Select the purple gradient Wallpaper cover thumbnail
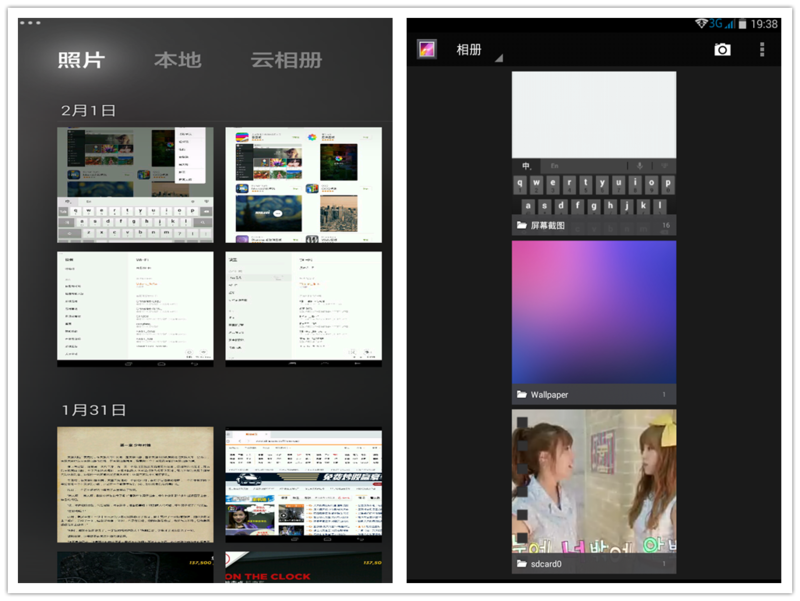 pos(594,315)
